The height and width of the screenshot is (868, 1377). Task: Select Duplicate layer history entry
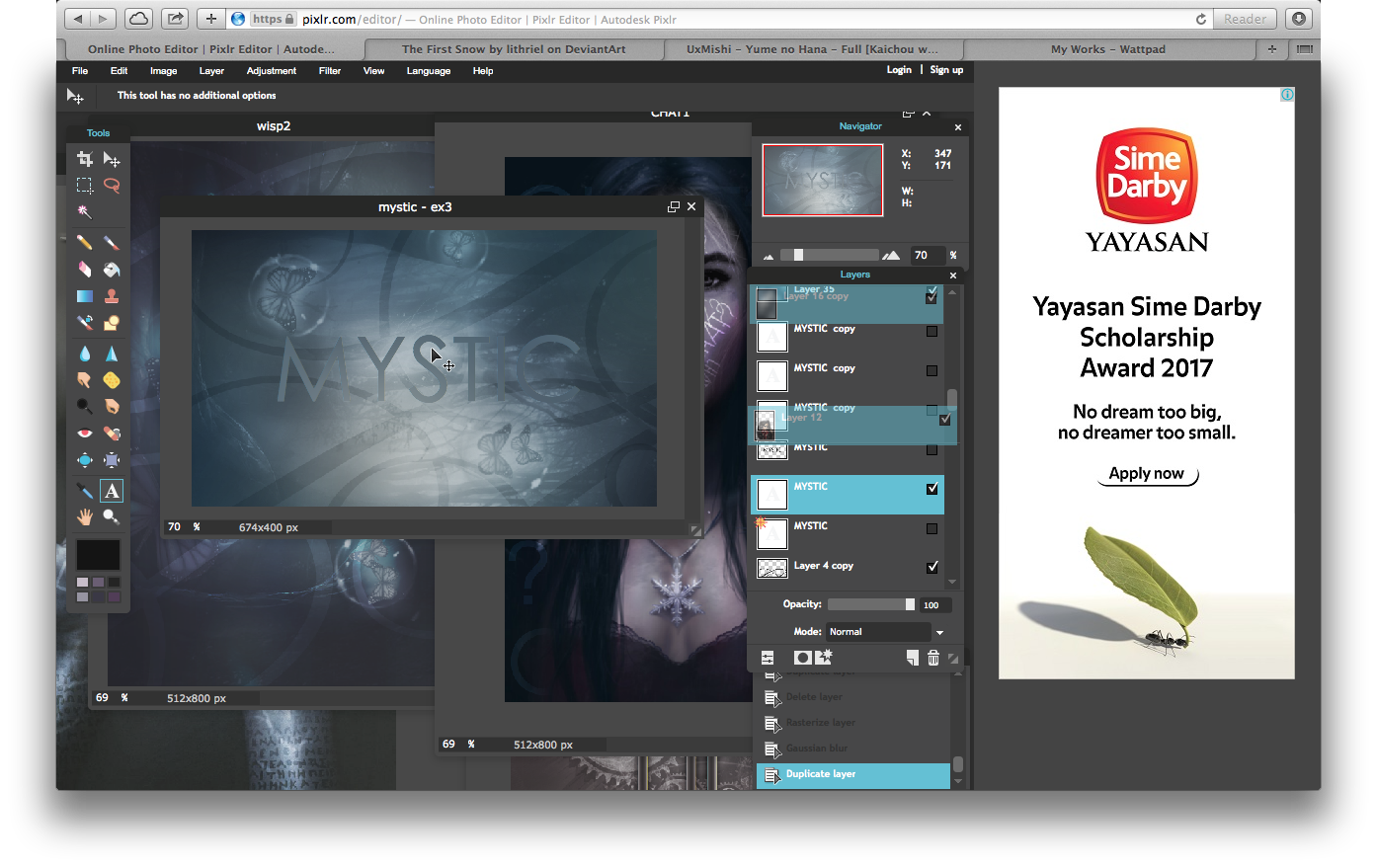pyautogui.click(x=853, y=775)
